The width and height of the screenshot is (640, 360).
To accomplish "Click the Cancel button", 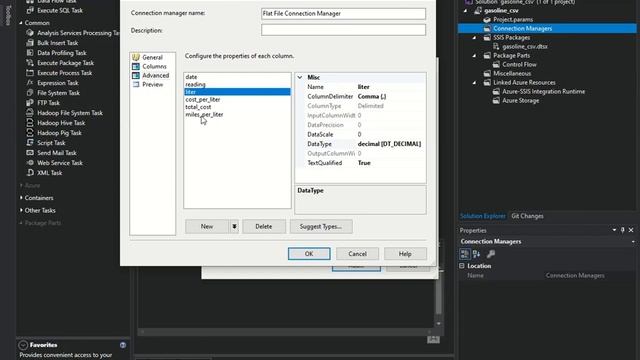I will (x=357, y=253).
